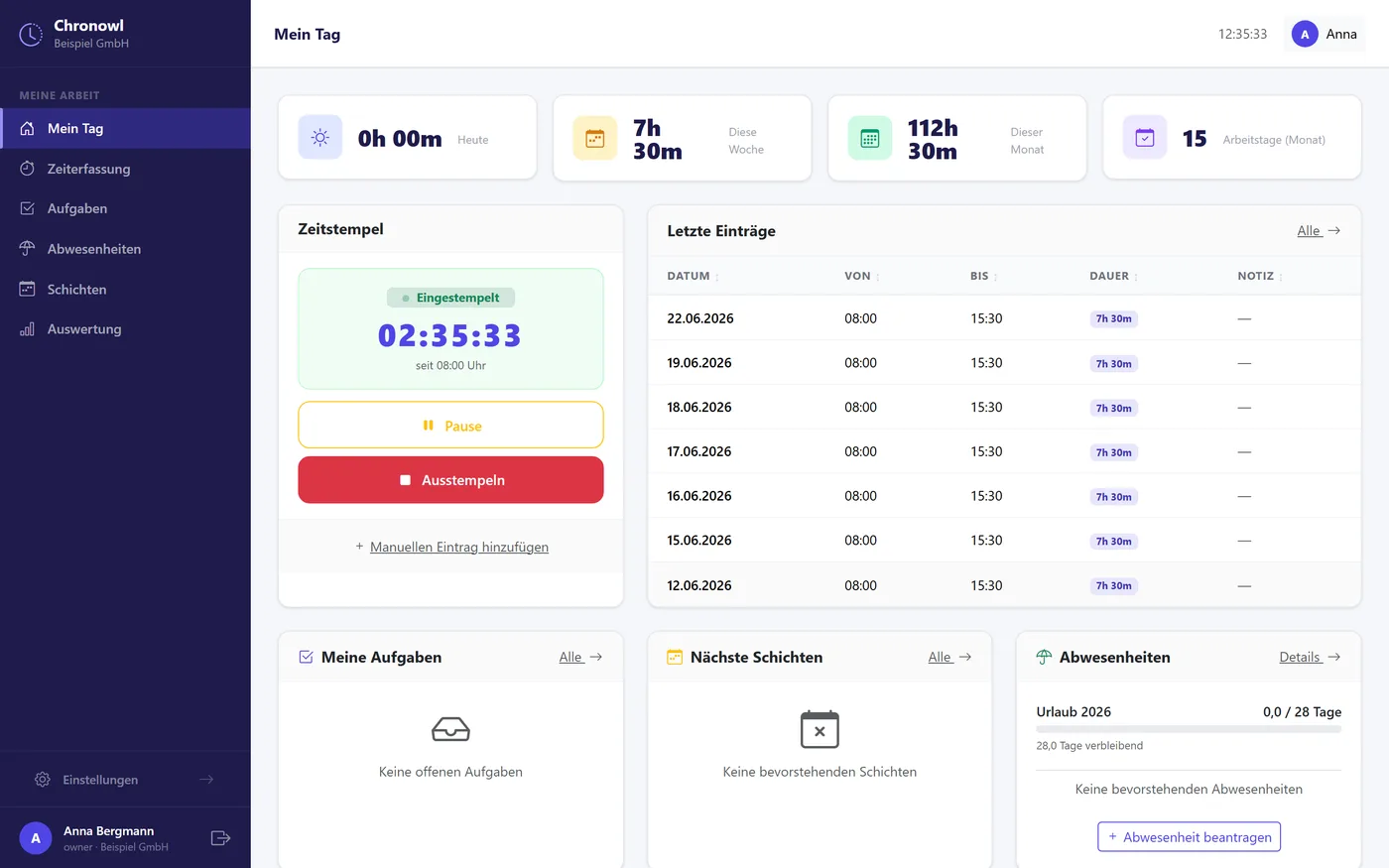Screen dimensions: 1389x868
Task: Click the Chronowl clock logo icon
Action: (31, 35)
